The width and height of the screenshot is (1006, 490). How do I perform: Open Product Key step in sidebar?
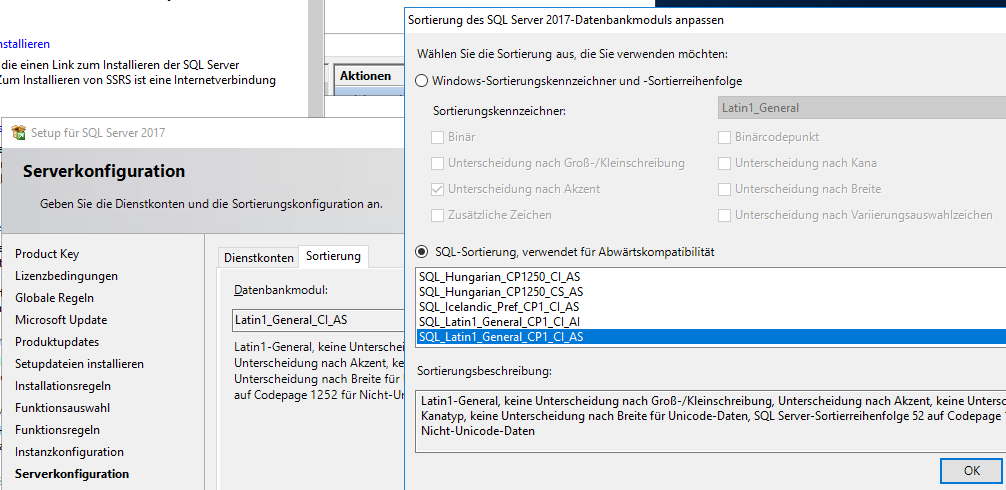point(47,254)
